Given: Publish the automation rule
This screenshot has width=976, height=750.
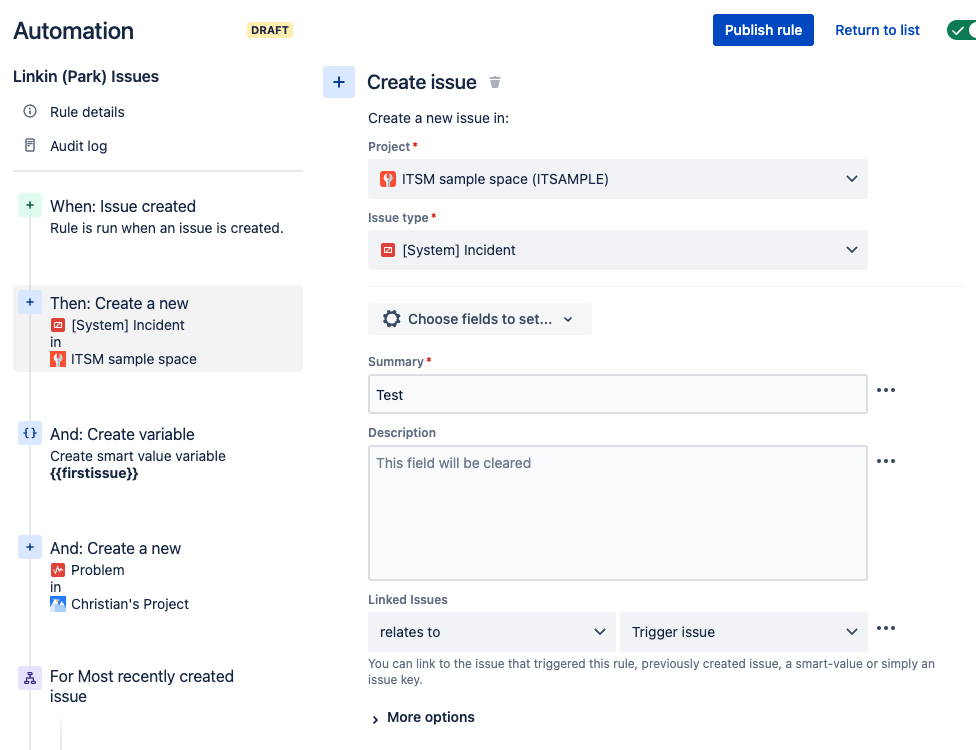Looking at the screenshot, I should [x=763, y=30].
